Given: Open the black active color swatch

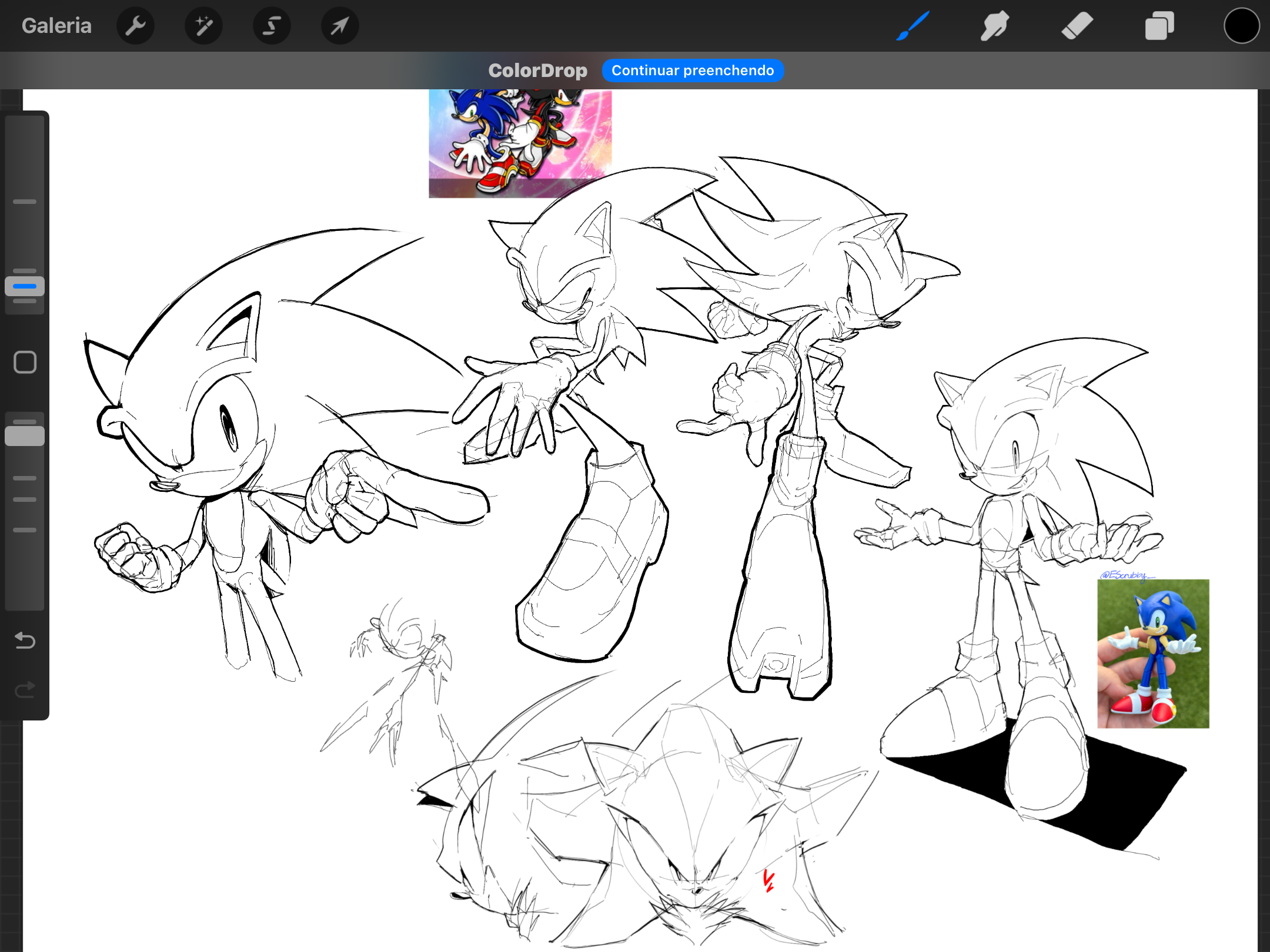Looking at the screenshot, I should coord(1242,26).
